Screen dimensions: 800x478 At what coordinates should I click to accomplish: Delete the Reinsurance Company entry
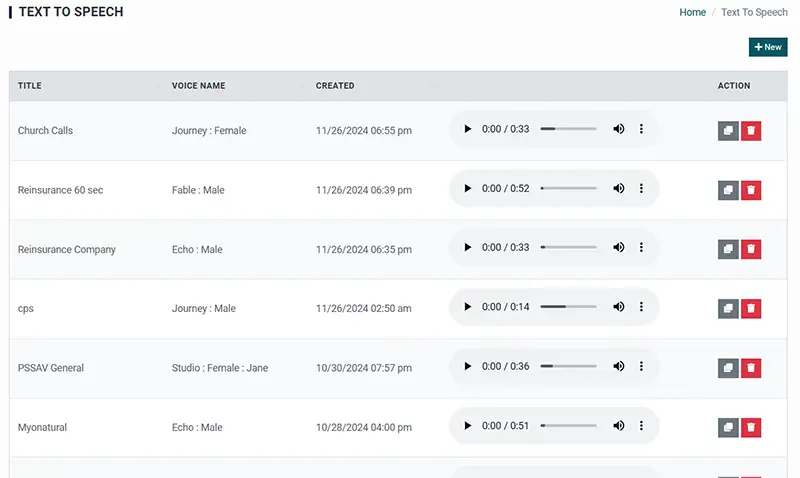[751, 249]
